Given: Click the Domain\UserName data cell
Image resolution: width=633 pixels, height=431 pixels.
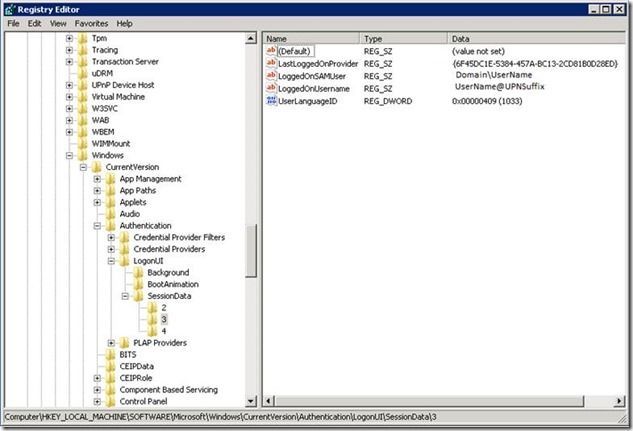Looking at the screenshot, I should pos(494,75).
